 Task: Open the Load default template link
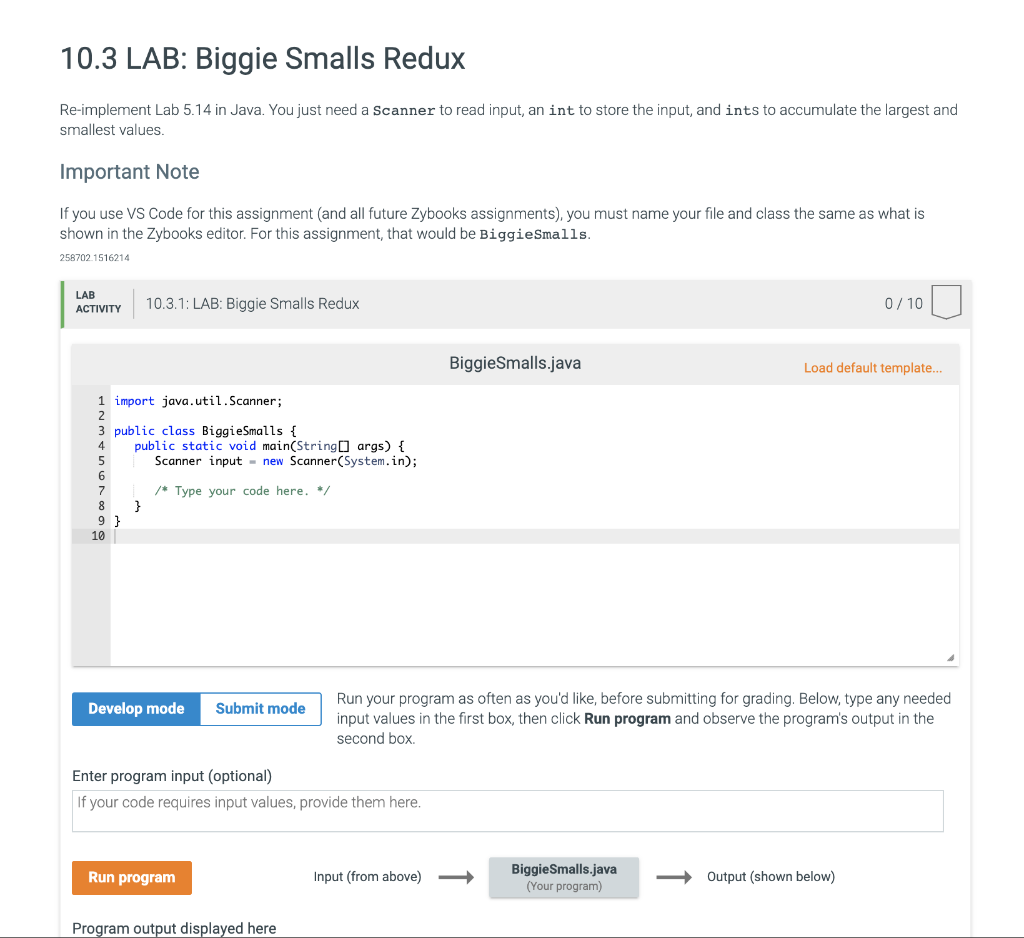pos(872,368)
